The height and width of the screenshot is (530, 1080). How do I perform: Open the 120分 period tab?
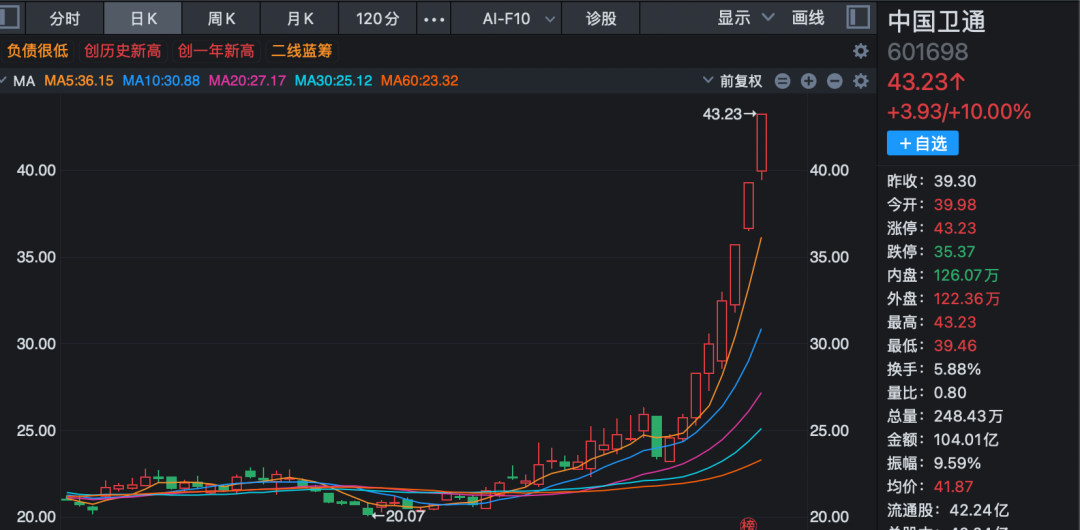click(x=378, y=19)
